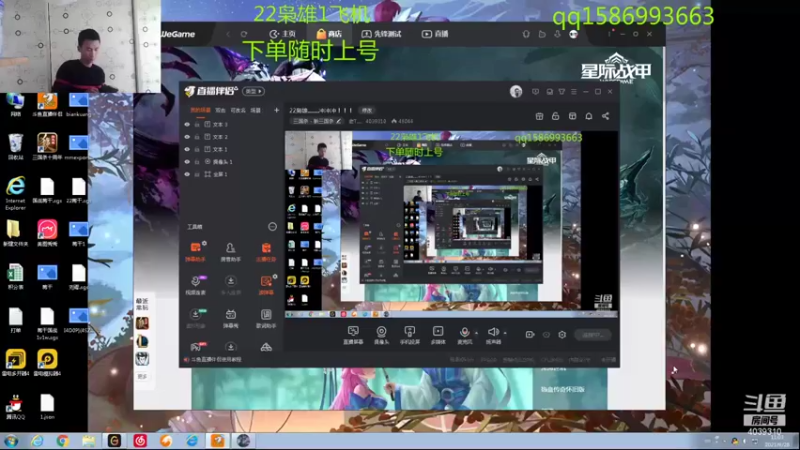This screenshot has height=450, width=800.
Task: Click the Windows Start button
Action: pyautogui.click(x=11, y=441)
